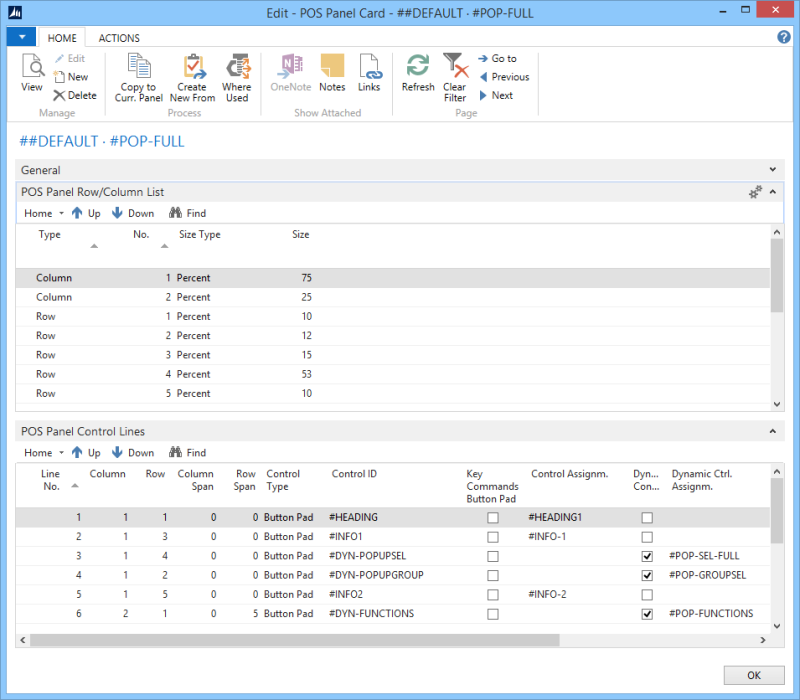Switch to the ACTIONS ribbon tab
Viewport: 800px width, 700px height.
(119, 38)
